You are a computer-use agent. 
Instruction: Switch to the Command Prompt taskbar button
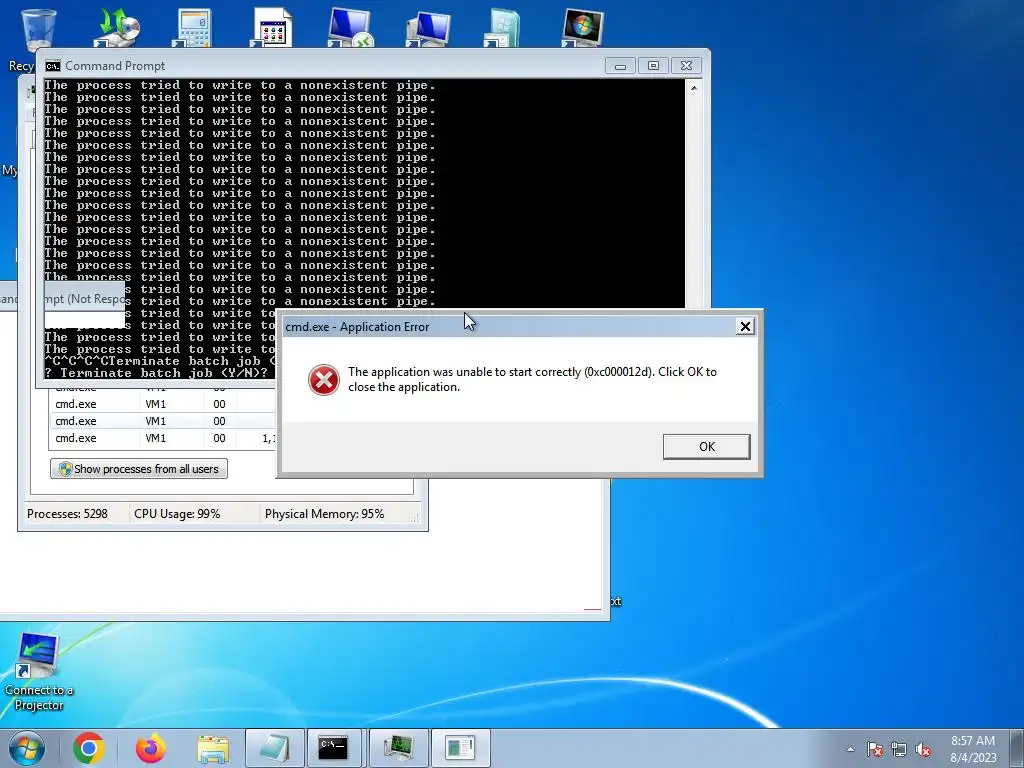(x=334, y=748)
